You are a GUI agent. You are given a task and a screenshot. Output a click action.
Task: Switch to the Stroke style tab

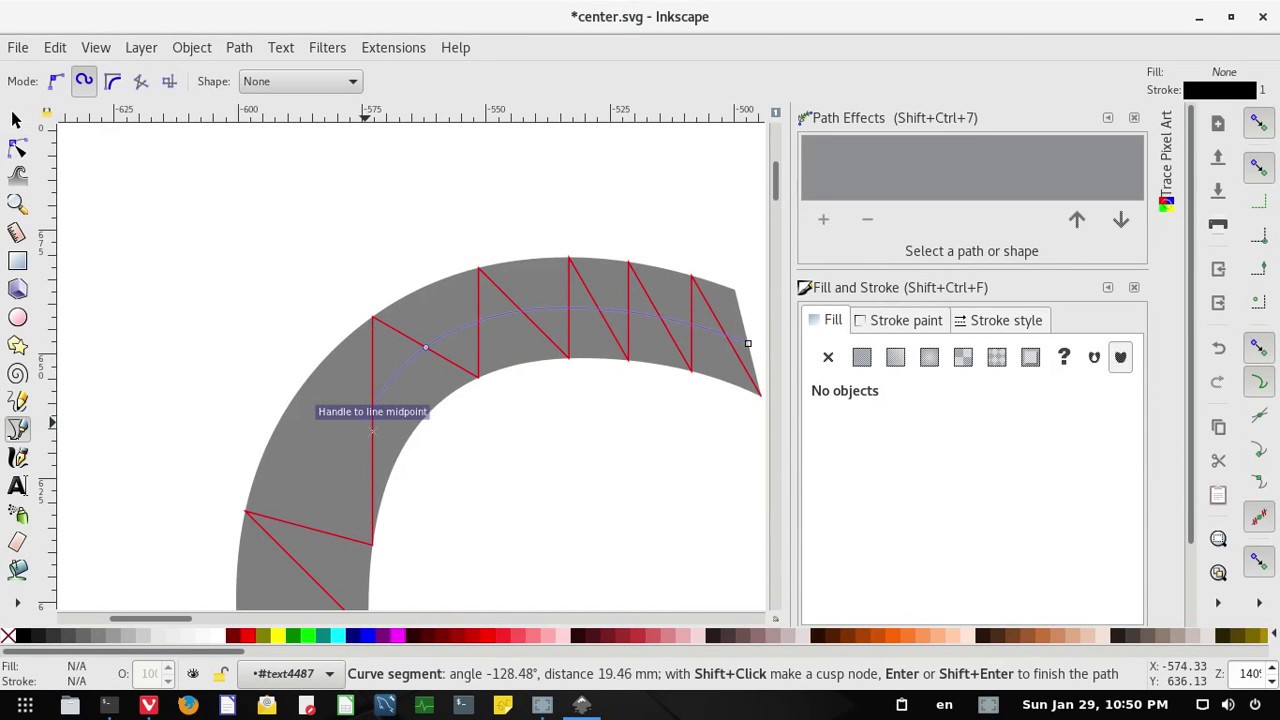[998, 320]
